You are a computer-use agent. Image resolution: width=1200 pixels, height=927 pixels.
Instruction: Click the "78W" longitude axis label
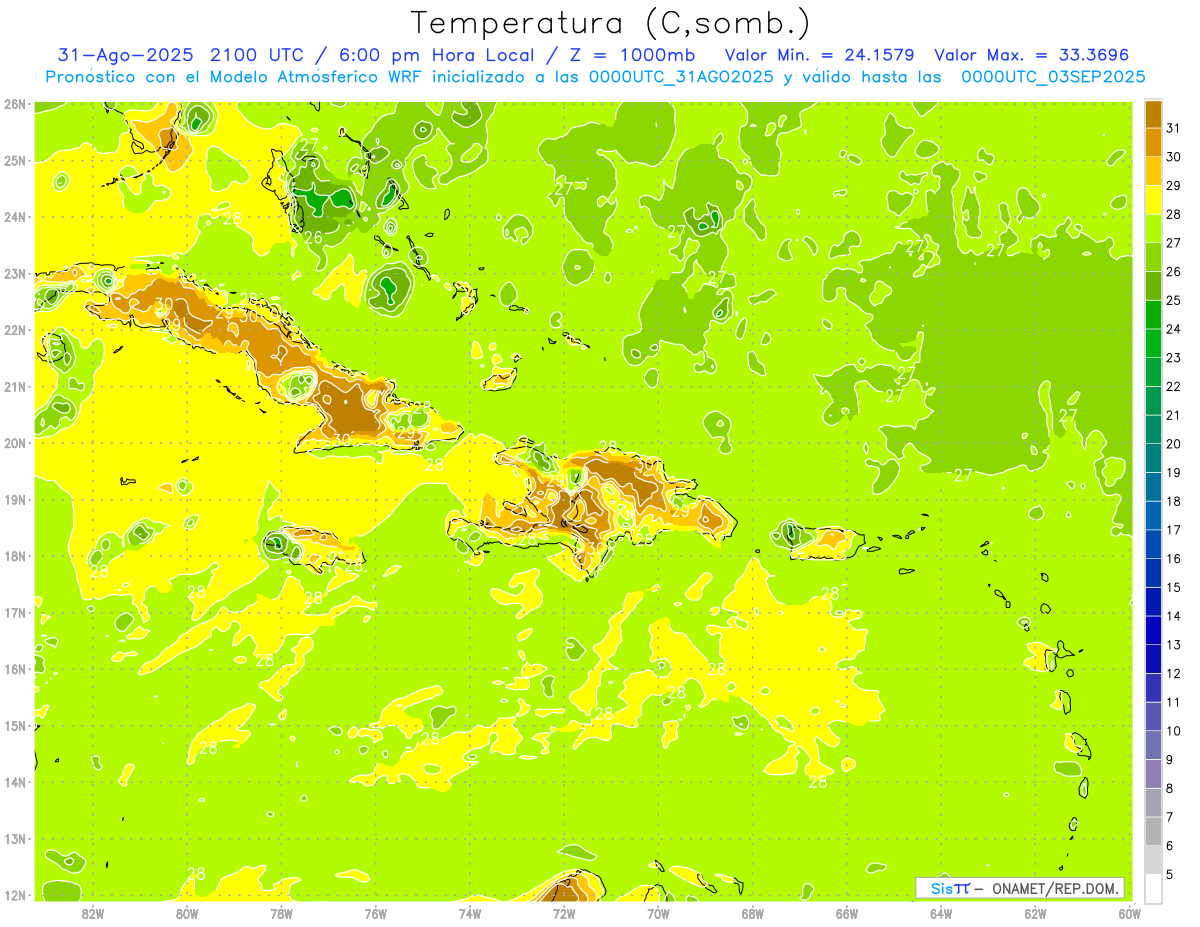pos(281,913)
